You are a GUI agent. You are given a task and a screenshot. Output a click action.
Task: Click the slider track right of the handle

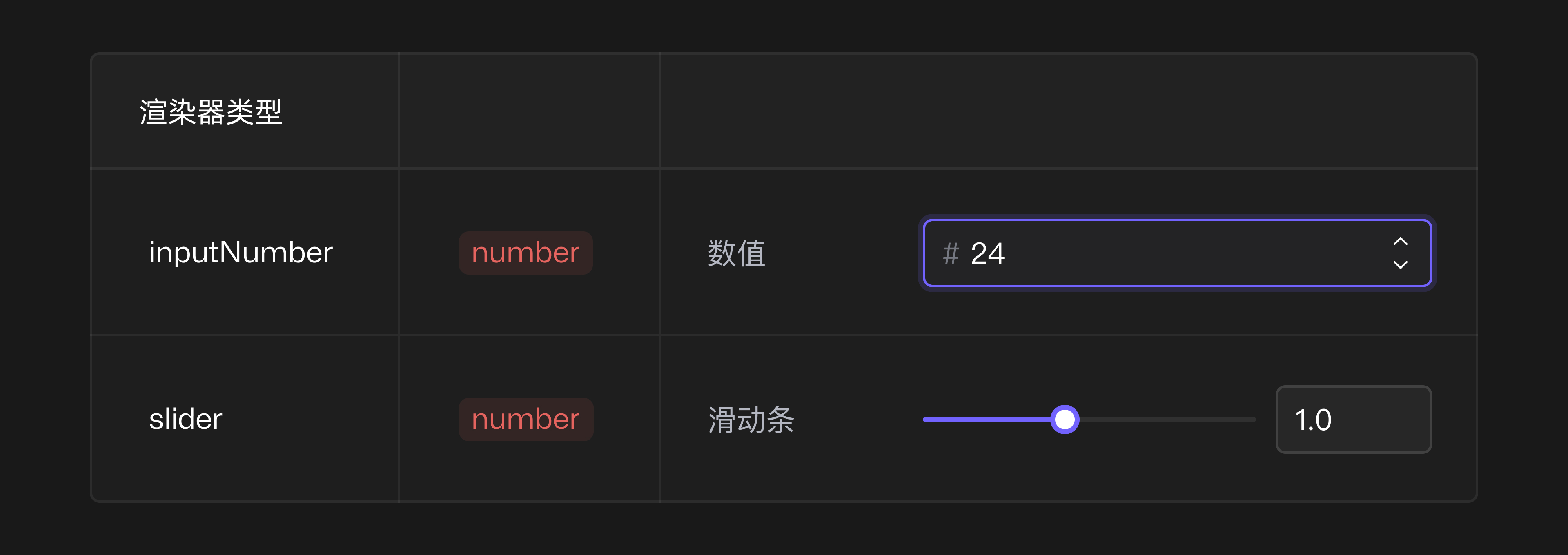[x=1169, y=419]
